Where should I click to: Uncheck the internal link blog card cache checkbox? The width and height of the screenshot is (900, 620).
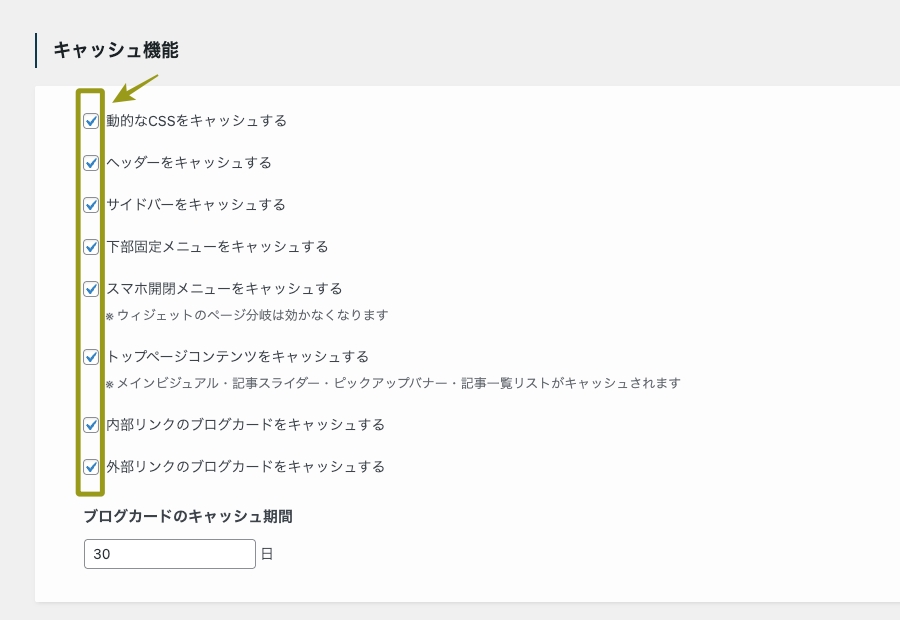[91, 424]
